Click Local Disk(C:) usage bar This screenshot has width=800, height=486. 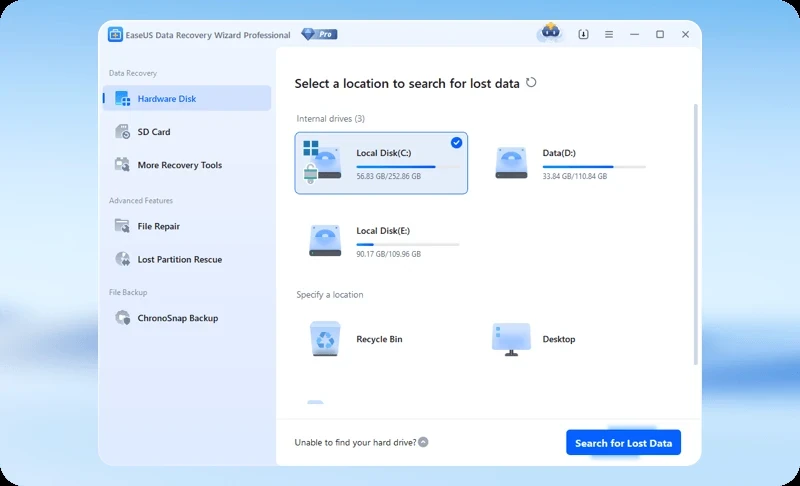pos(408,167)
